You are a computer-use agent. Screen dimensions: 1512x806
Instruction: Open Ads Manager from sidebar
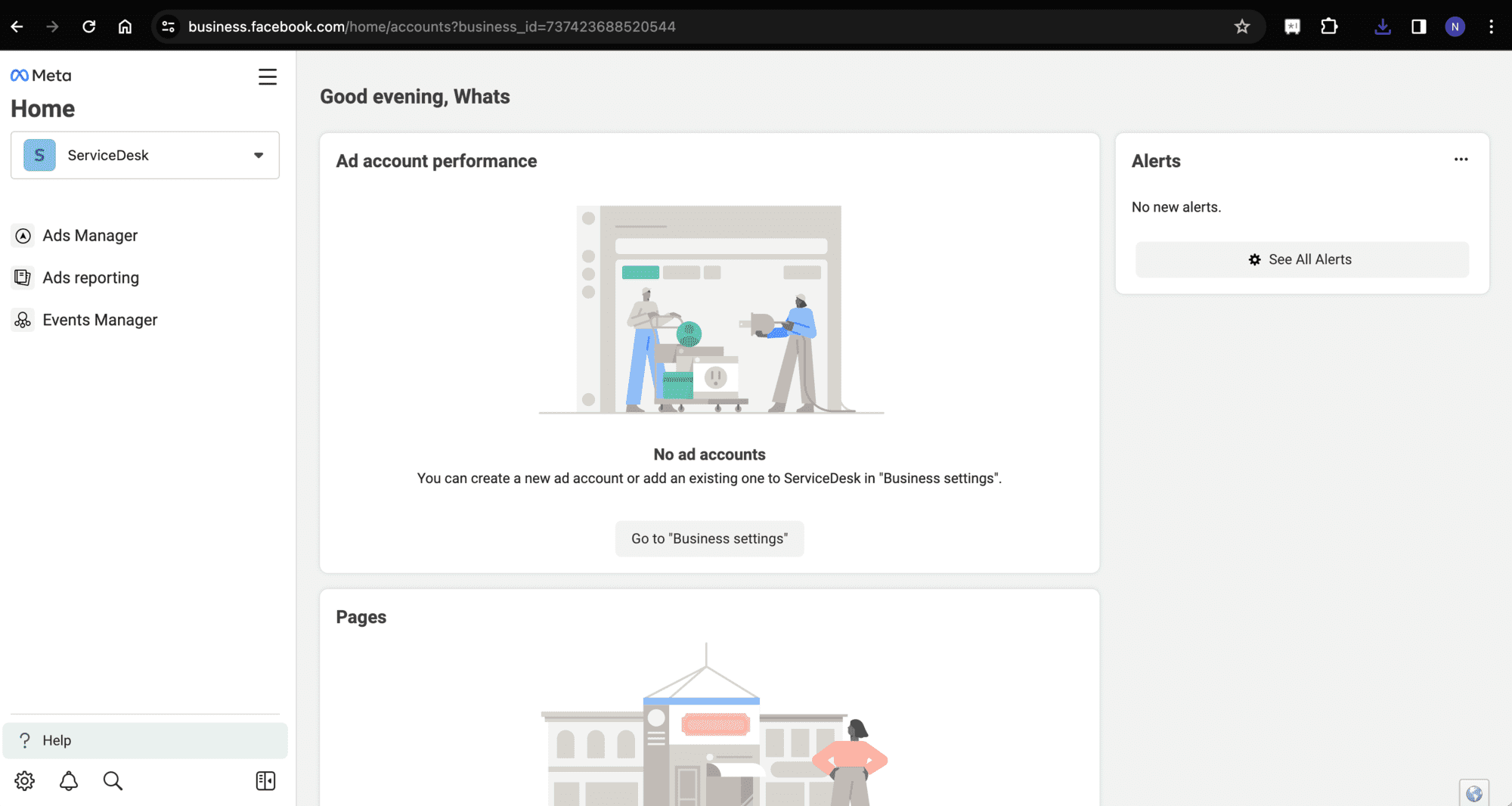tap(90, 236)
